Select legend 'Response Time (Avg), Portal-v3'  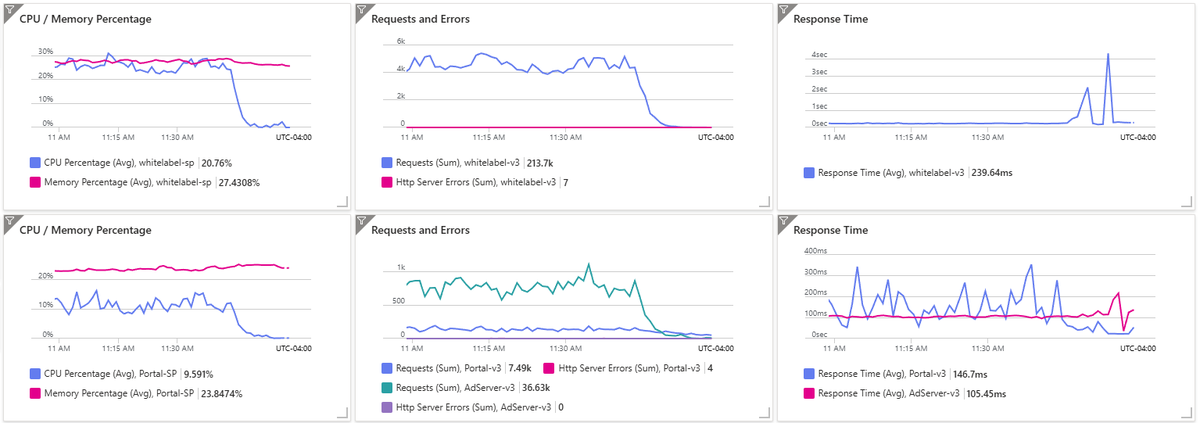[x=880, y=374]
